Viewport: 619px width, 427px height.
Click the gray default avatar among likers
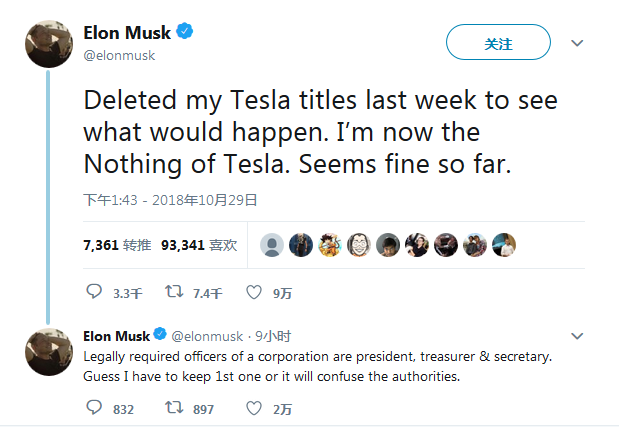(272, 245)
